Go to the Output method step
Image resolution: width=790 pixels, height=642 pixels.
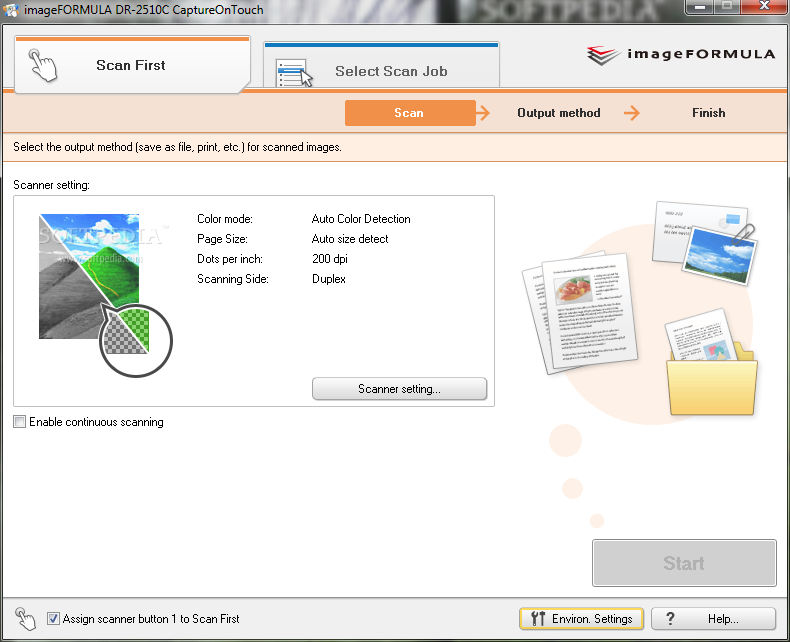coord(559,113)
